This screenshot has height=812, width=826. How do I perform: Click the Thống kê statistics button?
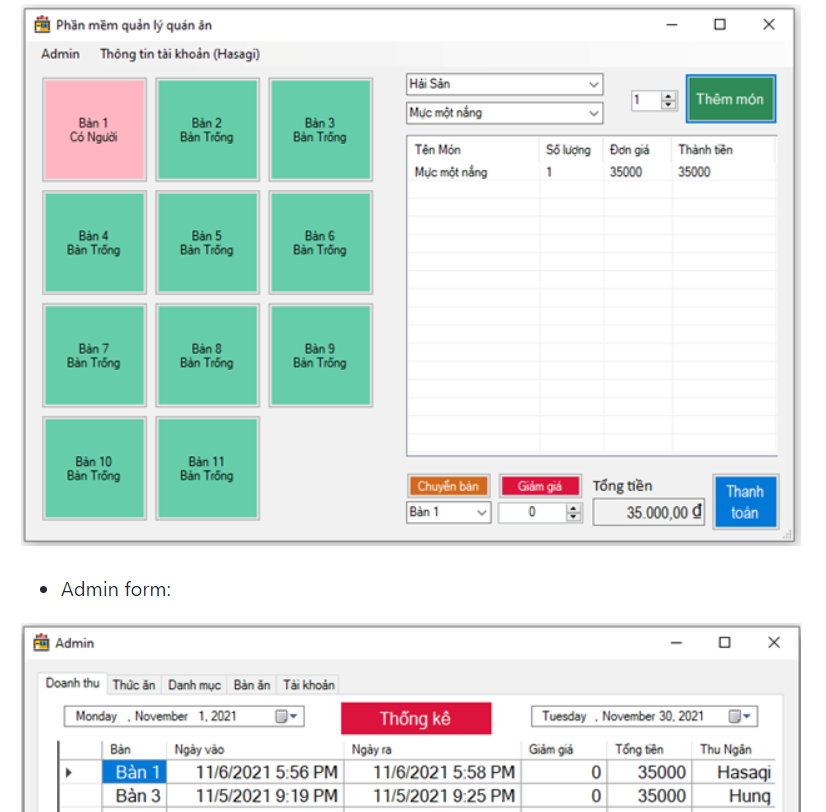coord(415,719)
